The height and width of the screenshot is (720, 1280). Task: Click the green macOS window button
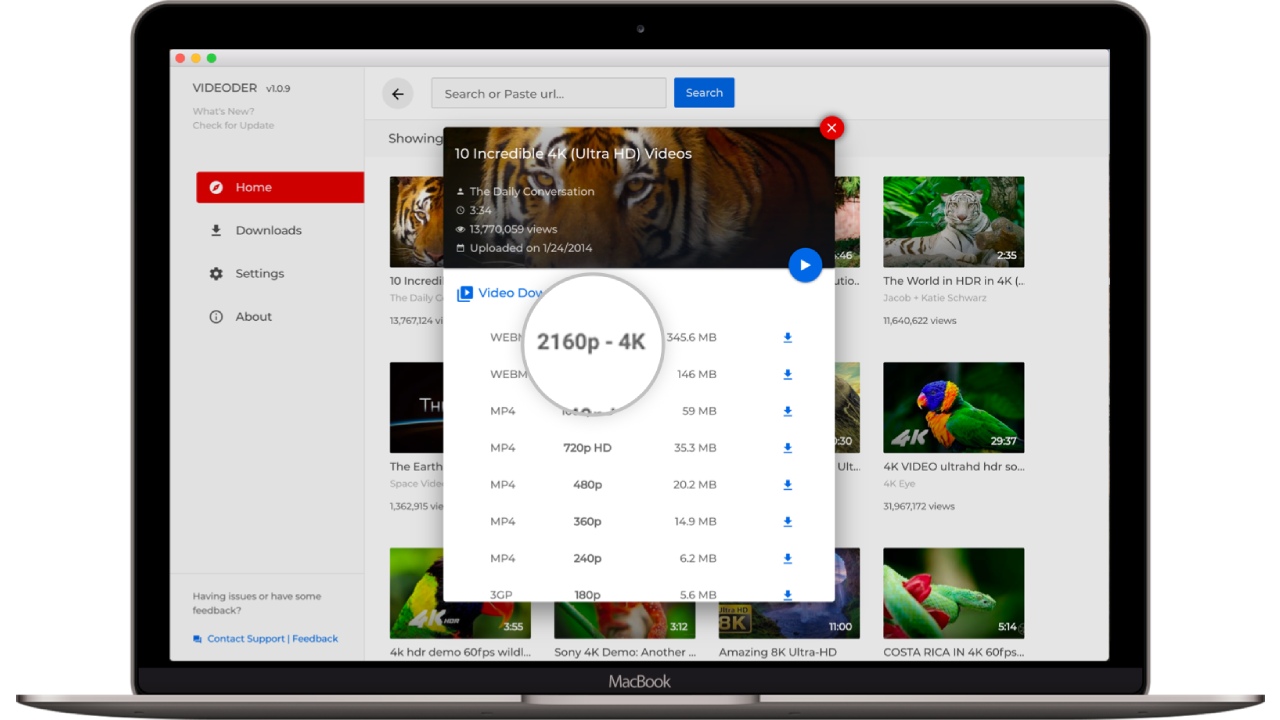point(211,58)
